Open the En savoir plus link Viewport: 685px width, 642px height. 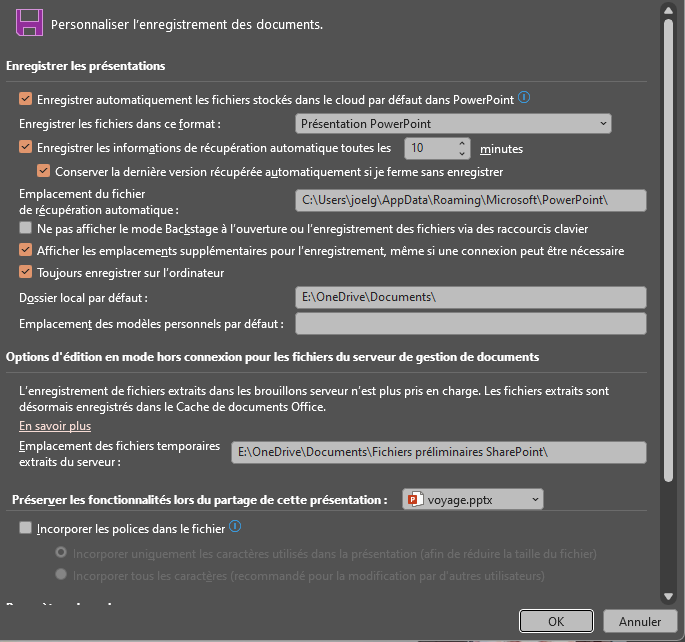[x=55, y=426]
